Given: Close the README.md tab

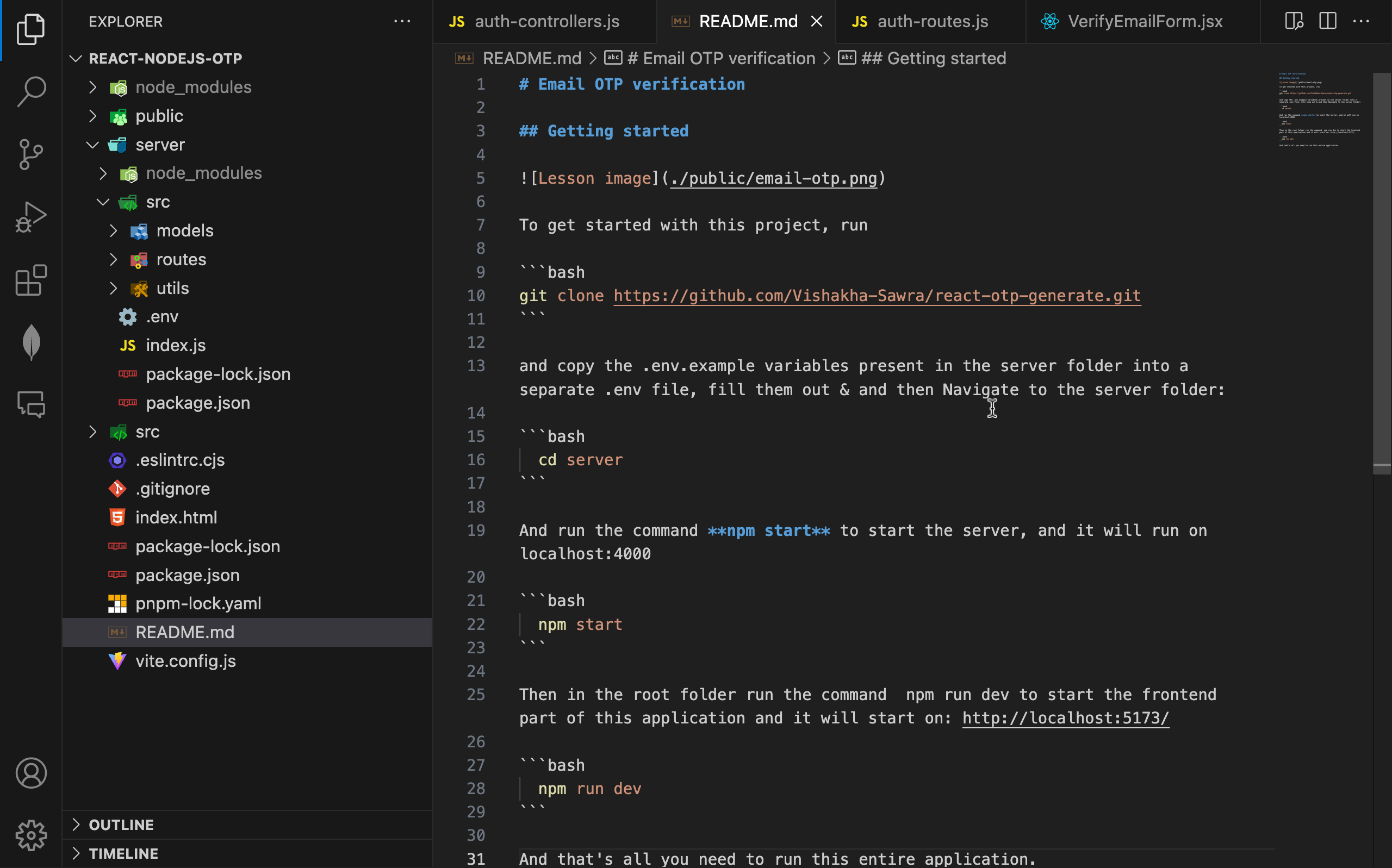Looking at the screenshot, I should click(816, 22).
